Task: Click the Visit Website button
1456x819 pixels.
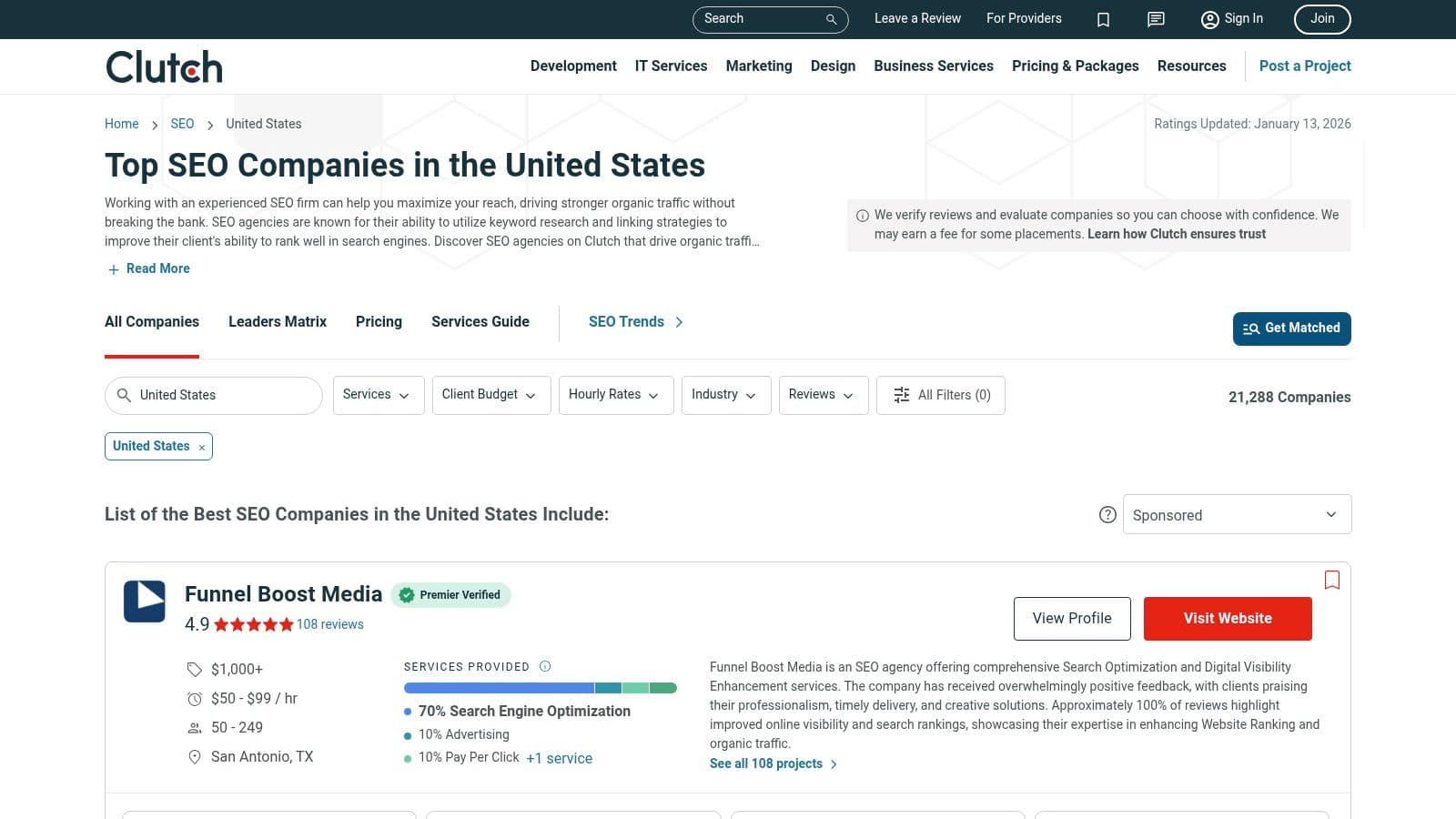Action: pos(1227,619)
